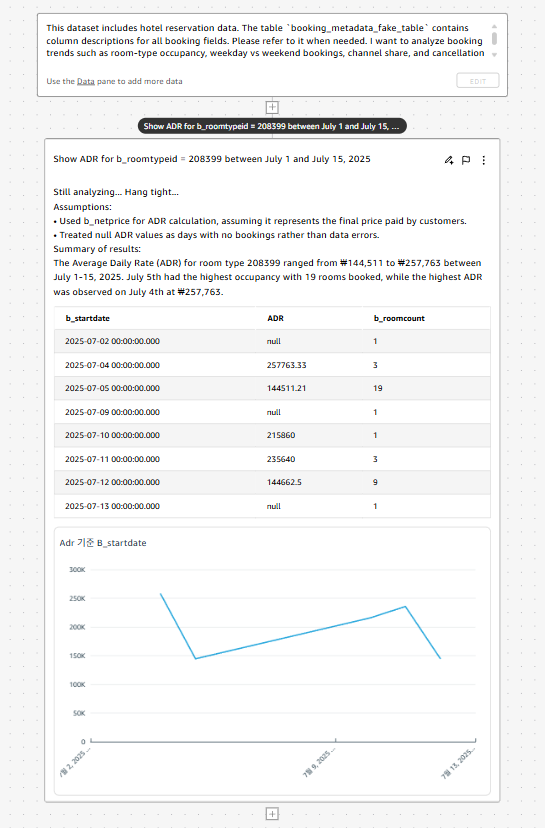Click the ADR prompt title in the card
Screen dimensions: 545x828
point(212,159)
